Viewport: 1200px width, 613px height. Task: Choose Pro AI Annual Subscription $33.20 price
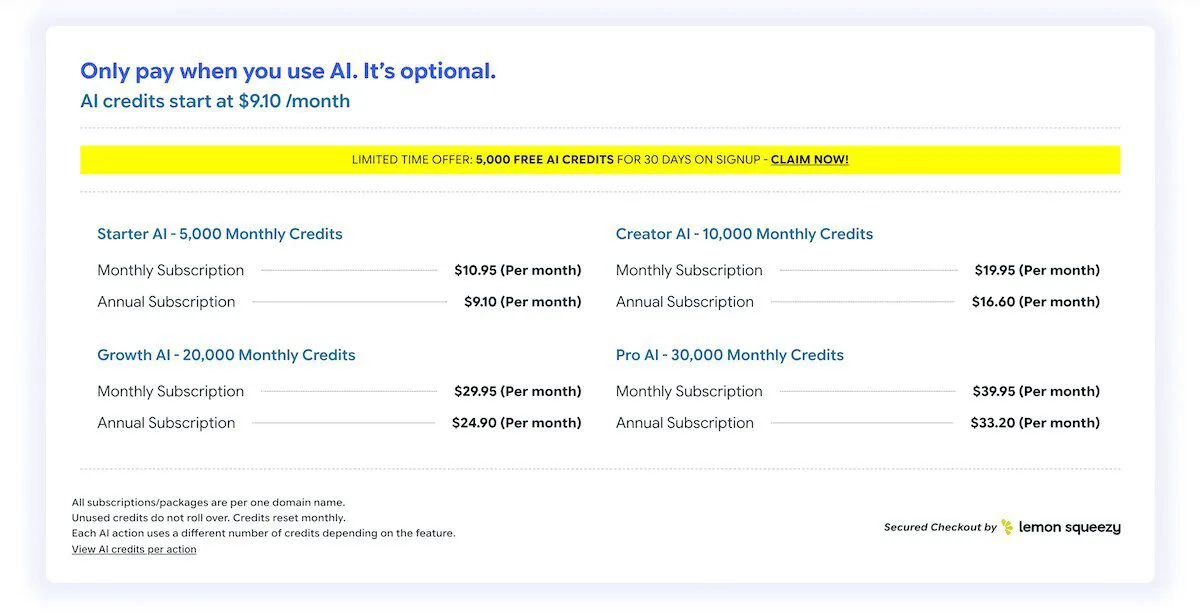pos(1035,423)
